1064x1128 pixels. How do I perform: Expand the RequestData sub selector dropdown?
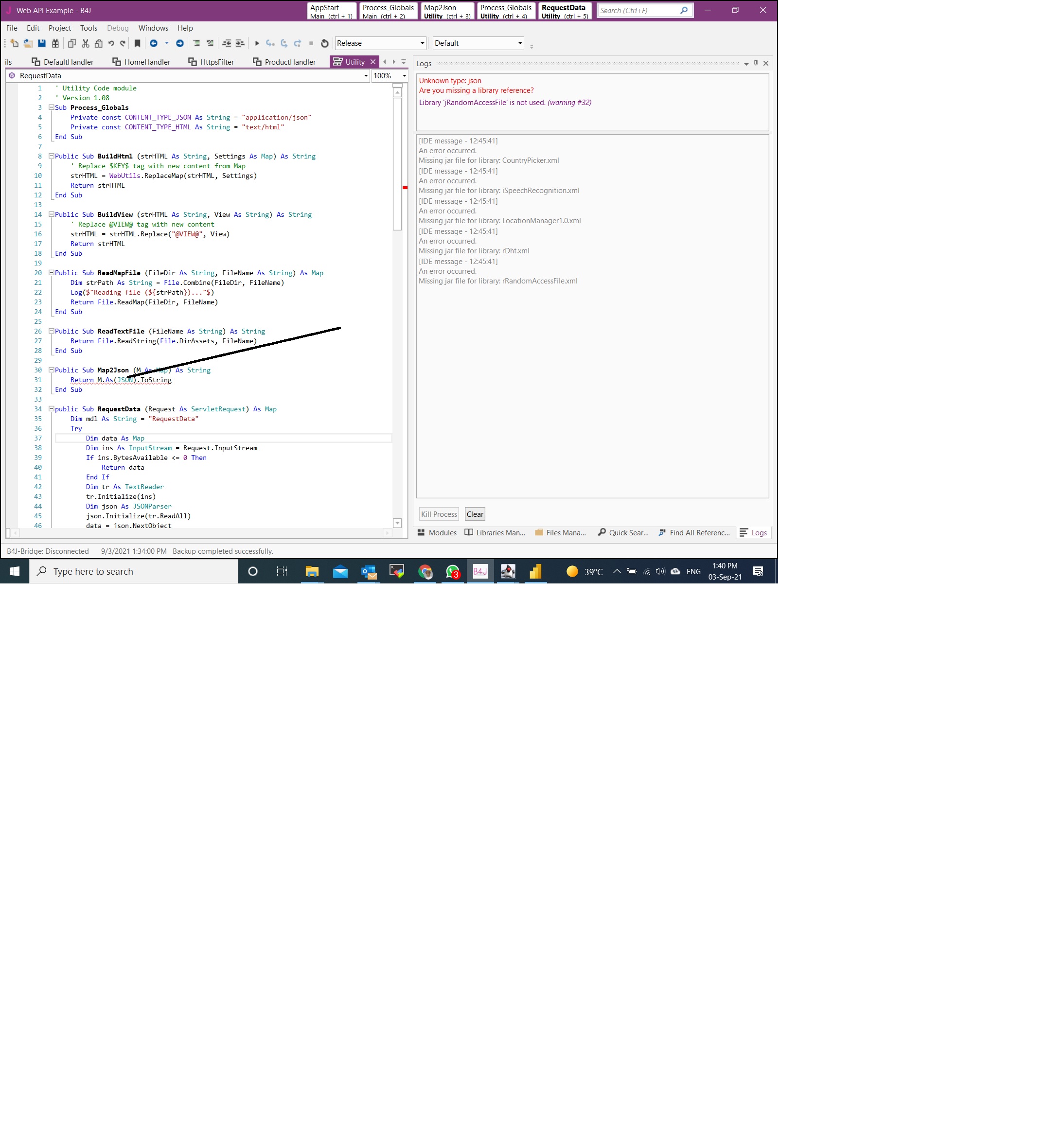[x=366, y=75]
